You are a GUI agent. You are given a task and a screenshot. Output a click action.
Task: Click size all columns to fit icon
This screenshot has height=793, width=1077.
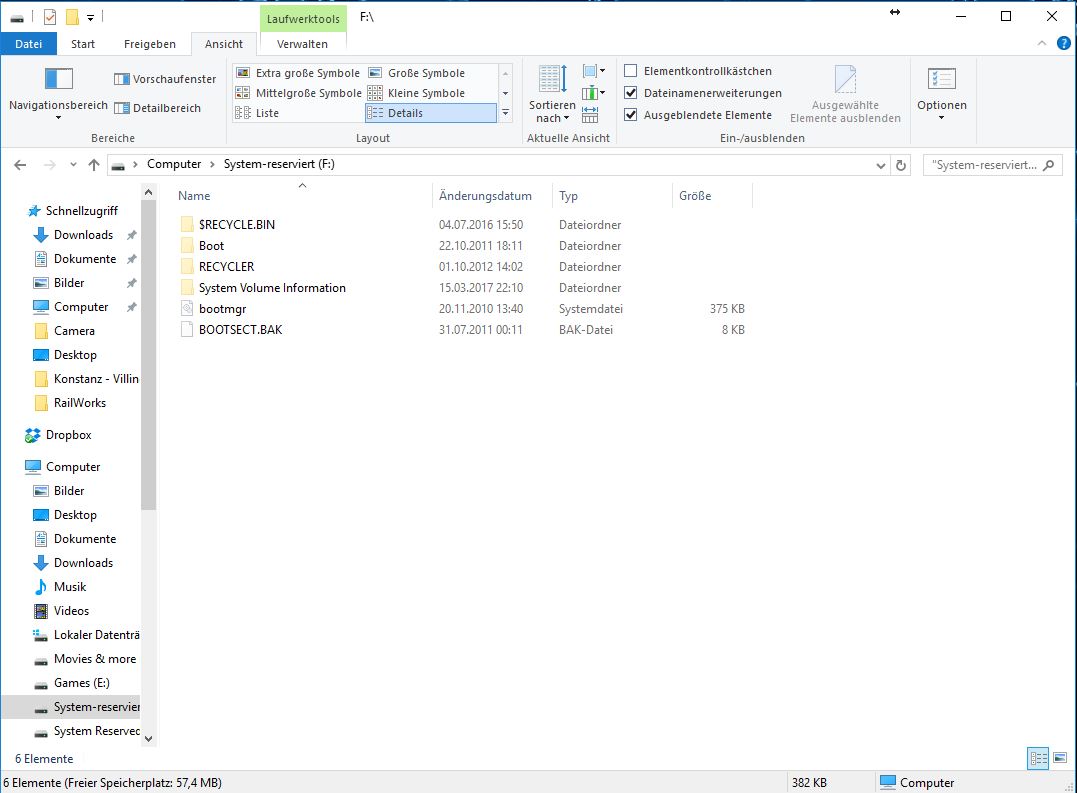pyautogui.click(x=590, y=115)
